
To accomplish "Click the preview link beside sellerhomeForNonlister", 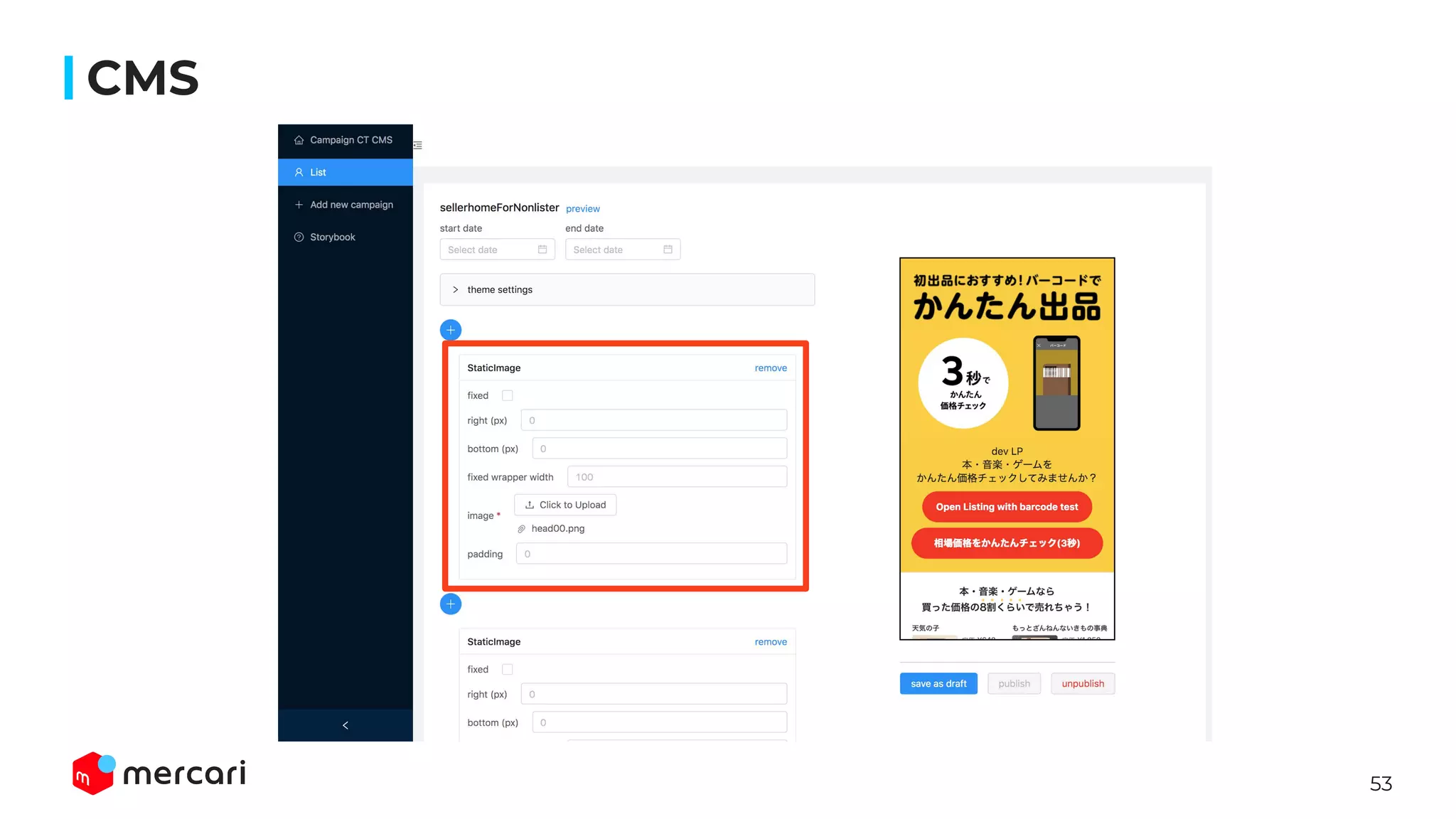I will pyautogui.click(x=582, y=208).
